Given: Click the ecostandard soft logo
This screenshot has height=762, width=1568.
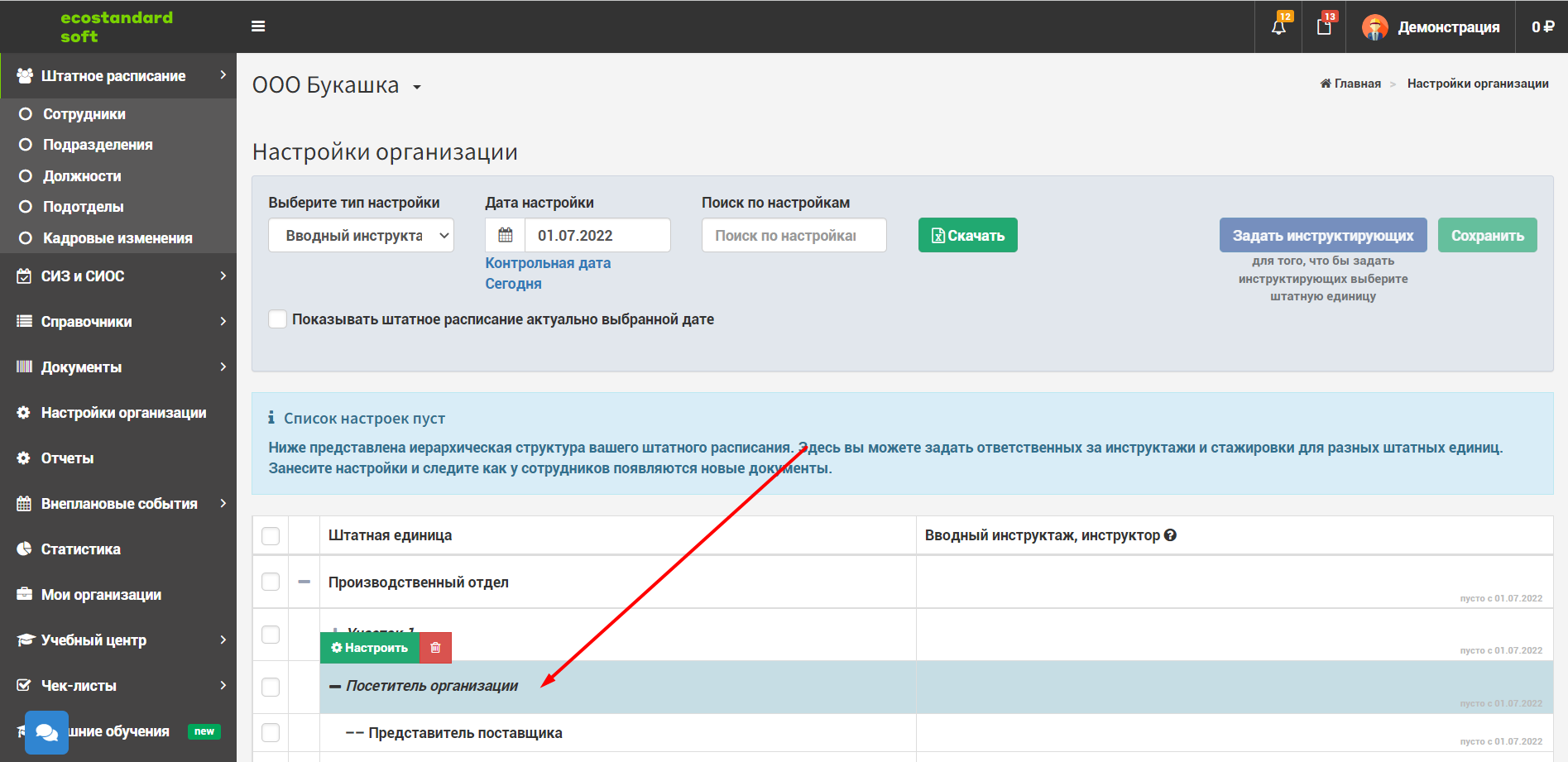Looking at the screenshot, I should coord(117,26).
